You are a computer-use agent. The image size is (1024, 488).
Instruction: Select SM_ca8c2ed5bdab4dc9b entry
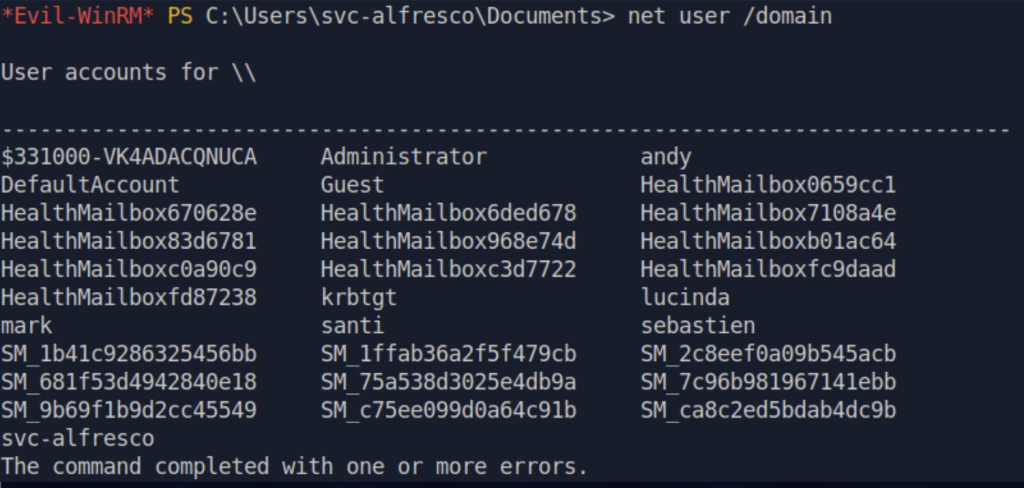(768, 410)
